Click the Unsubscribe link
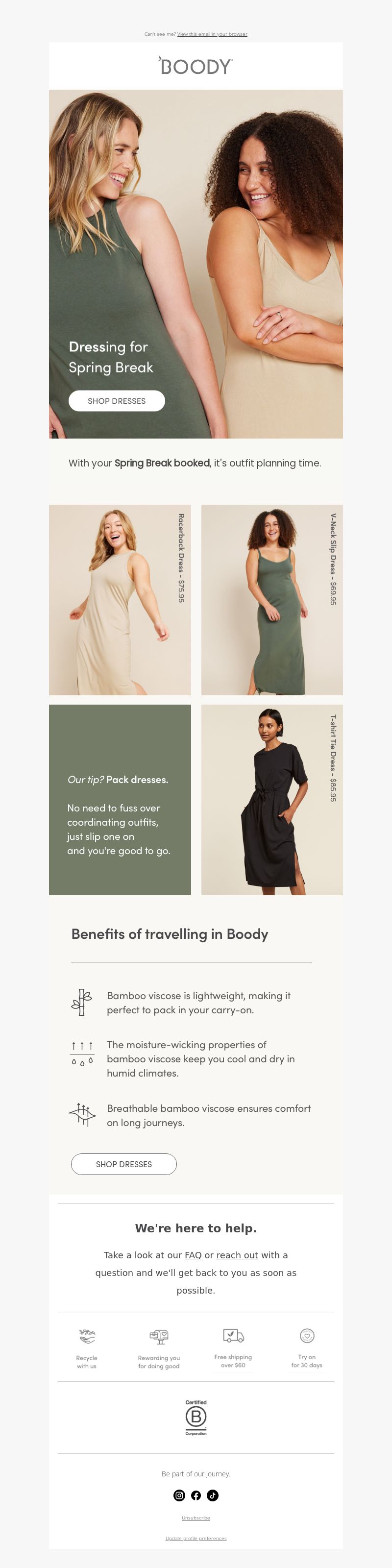Screen dimensions: 392x1568 point(196,1518)
